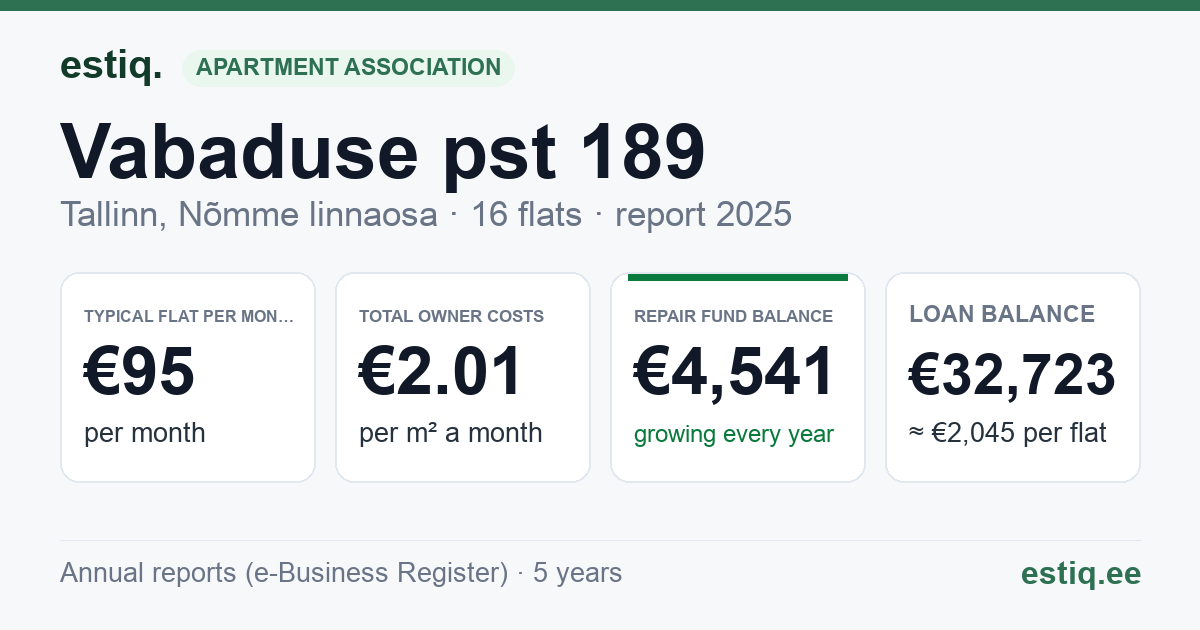Click the TOTAL OWNER COSTS label
Screen dimensions: 1200x630
point(451,316)
